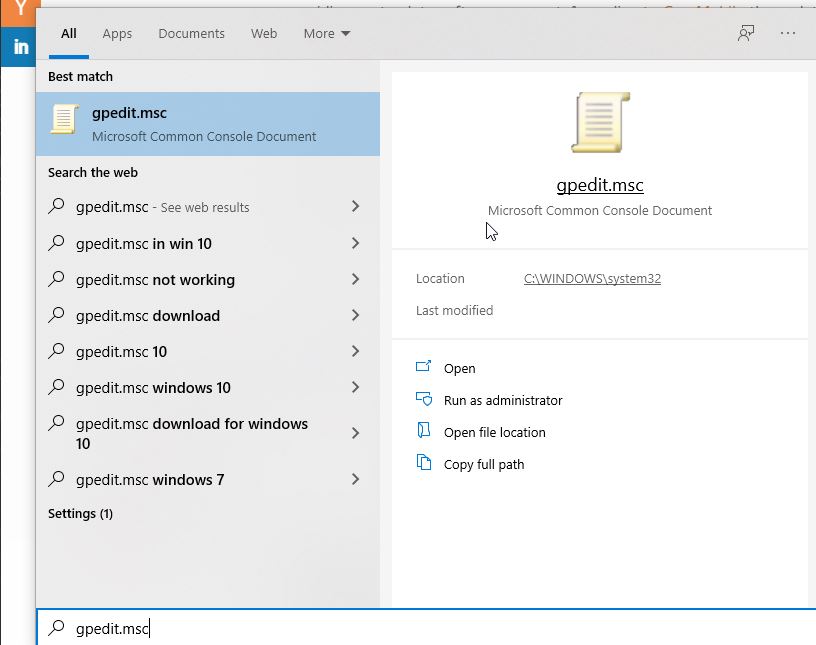
Task: Click the Open icon in the actions list
Action: (424, 367)
